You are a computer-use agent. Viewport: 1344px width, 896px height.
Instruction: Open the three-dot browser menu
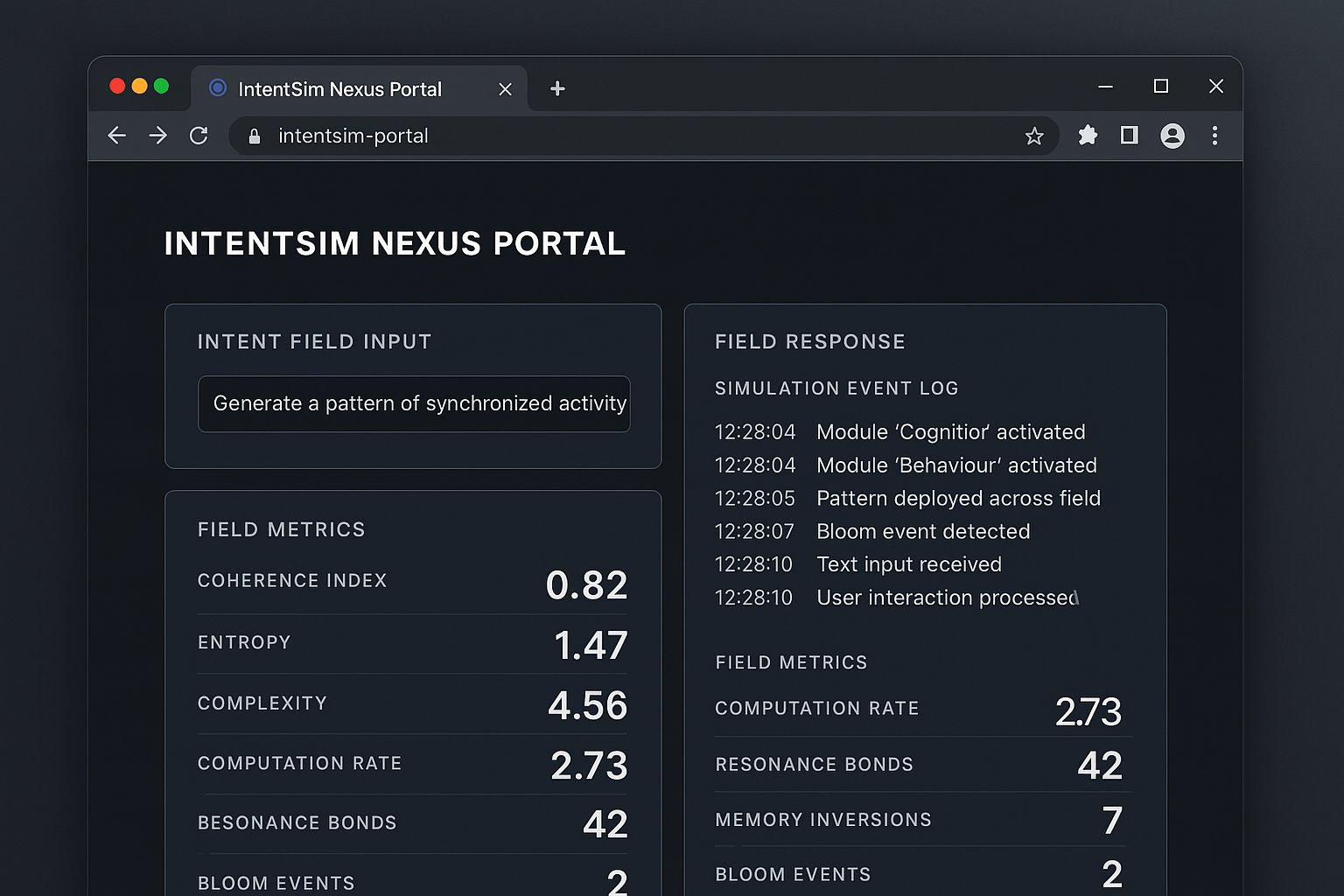click(x=1214, y=136)
